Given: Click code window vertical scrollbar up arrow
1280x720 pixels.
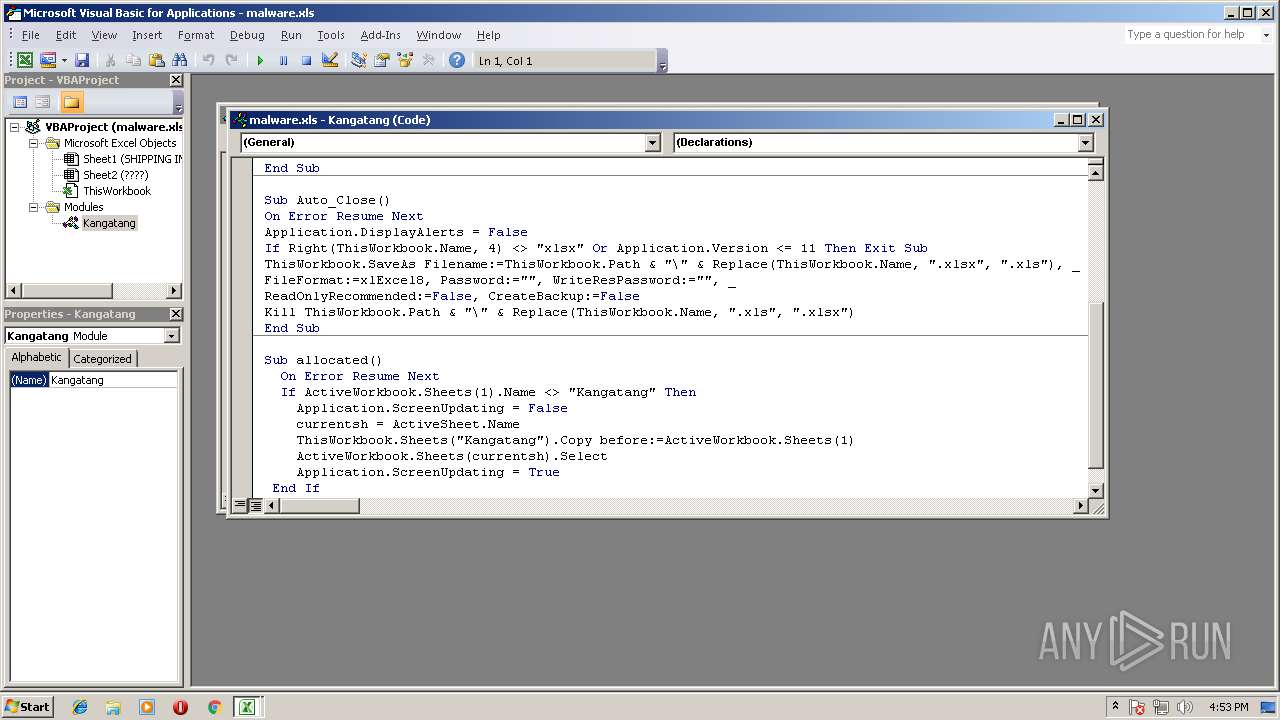Looking at the screenshot, I should (1095, 172).
